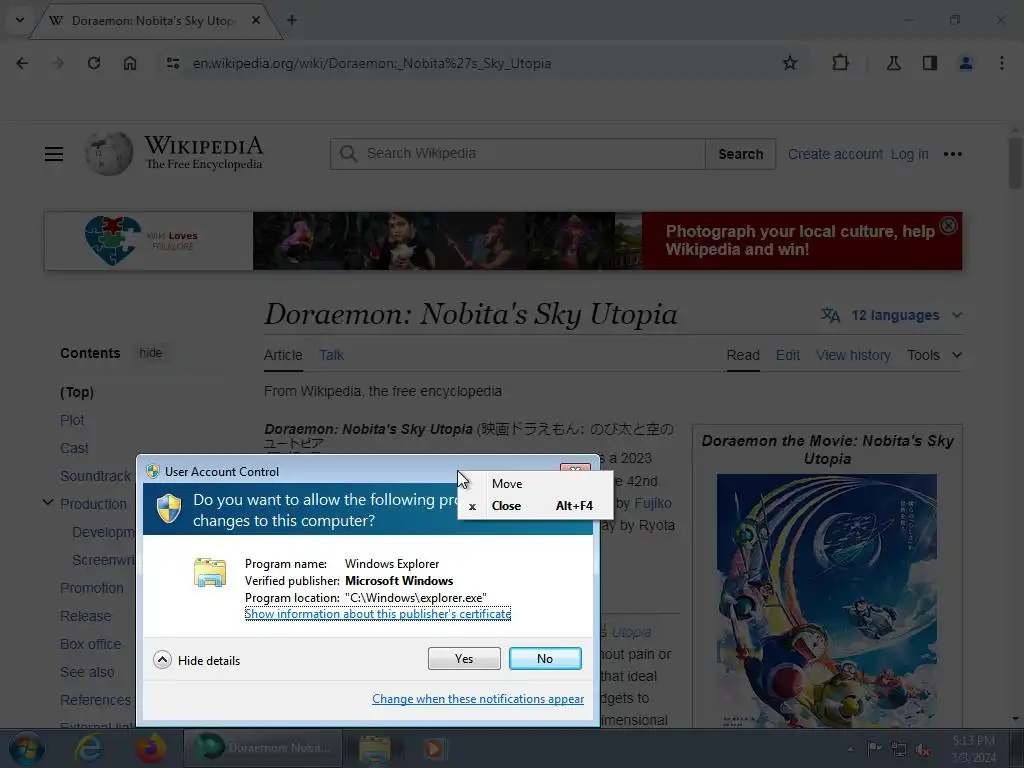Switch to the Article tab

tap(283, 355)
